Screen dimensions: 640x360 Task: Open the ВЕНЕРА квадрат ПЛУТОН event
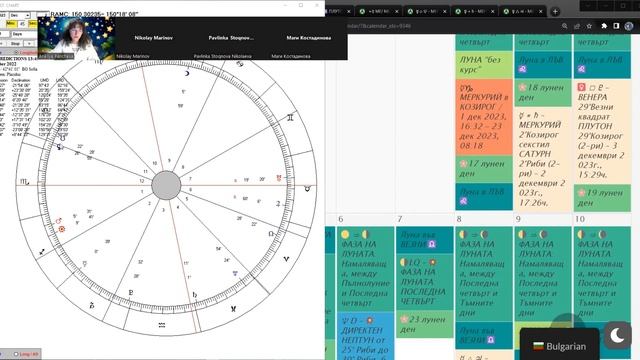tap(602, 131)
